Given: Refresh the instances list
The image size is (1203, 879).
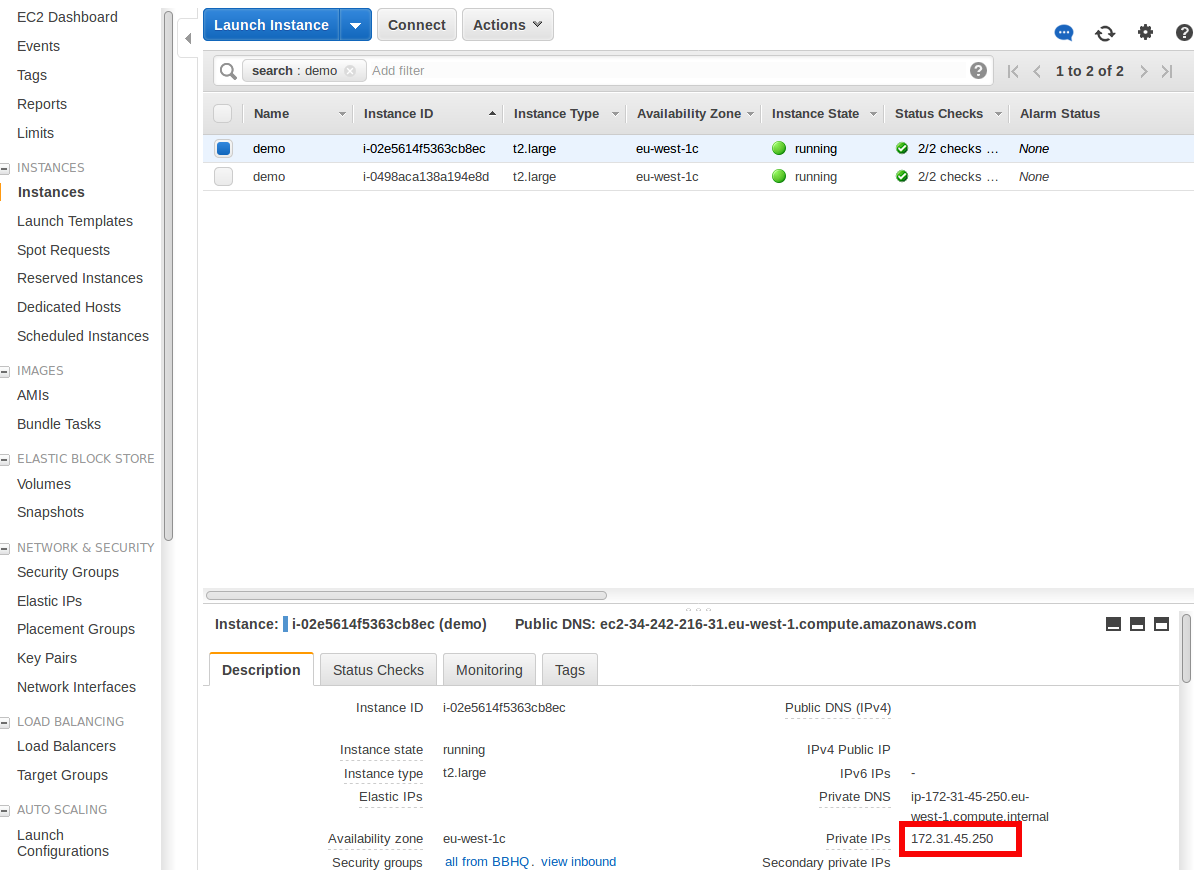Looking at the screenshot, I should (1105, 33).
